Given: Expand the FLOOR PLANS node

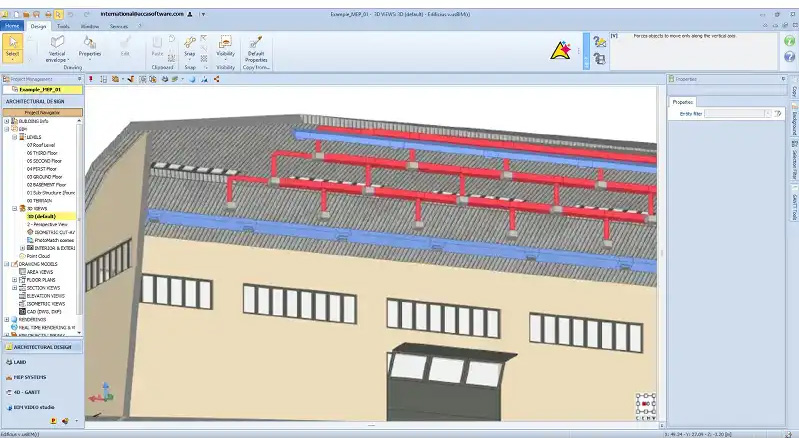Looking at the screenshot, I should point(15,279).
